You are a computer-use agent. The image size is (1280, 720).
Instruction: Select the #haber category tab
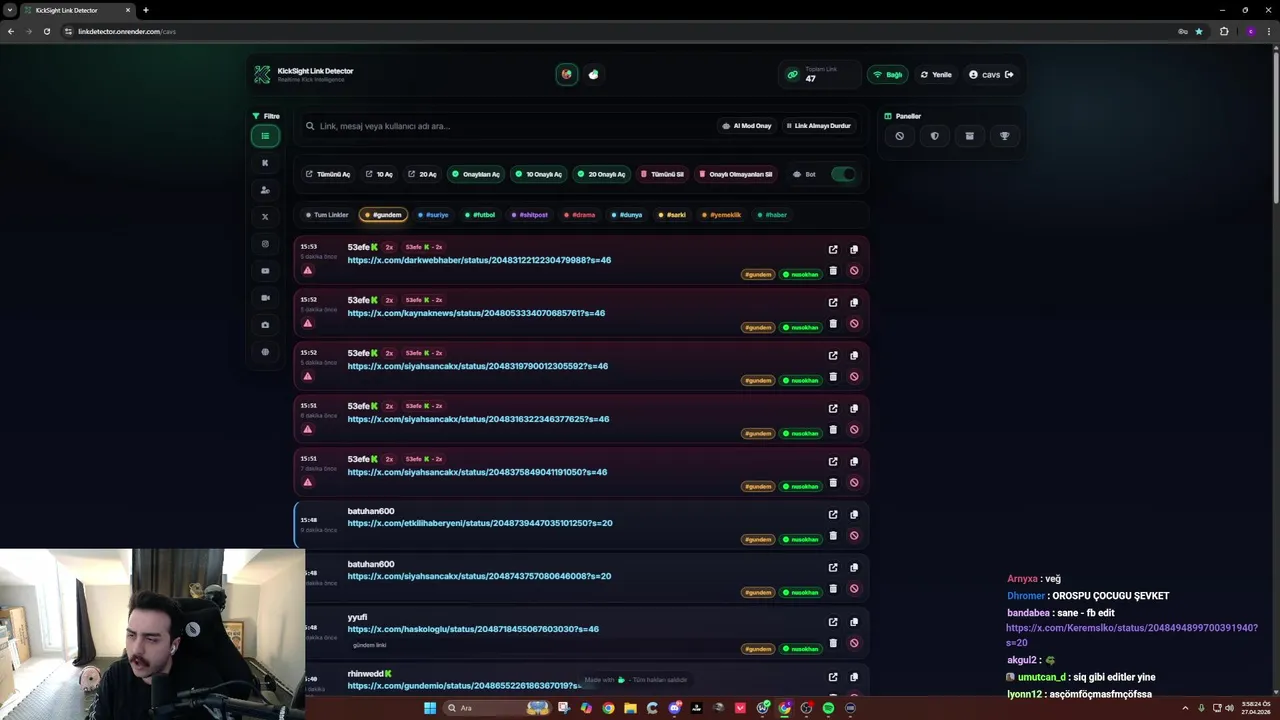tap(773, 215)
